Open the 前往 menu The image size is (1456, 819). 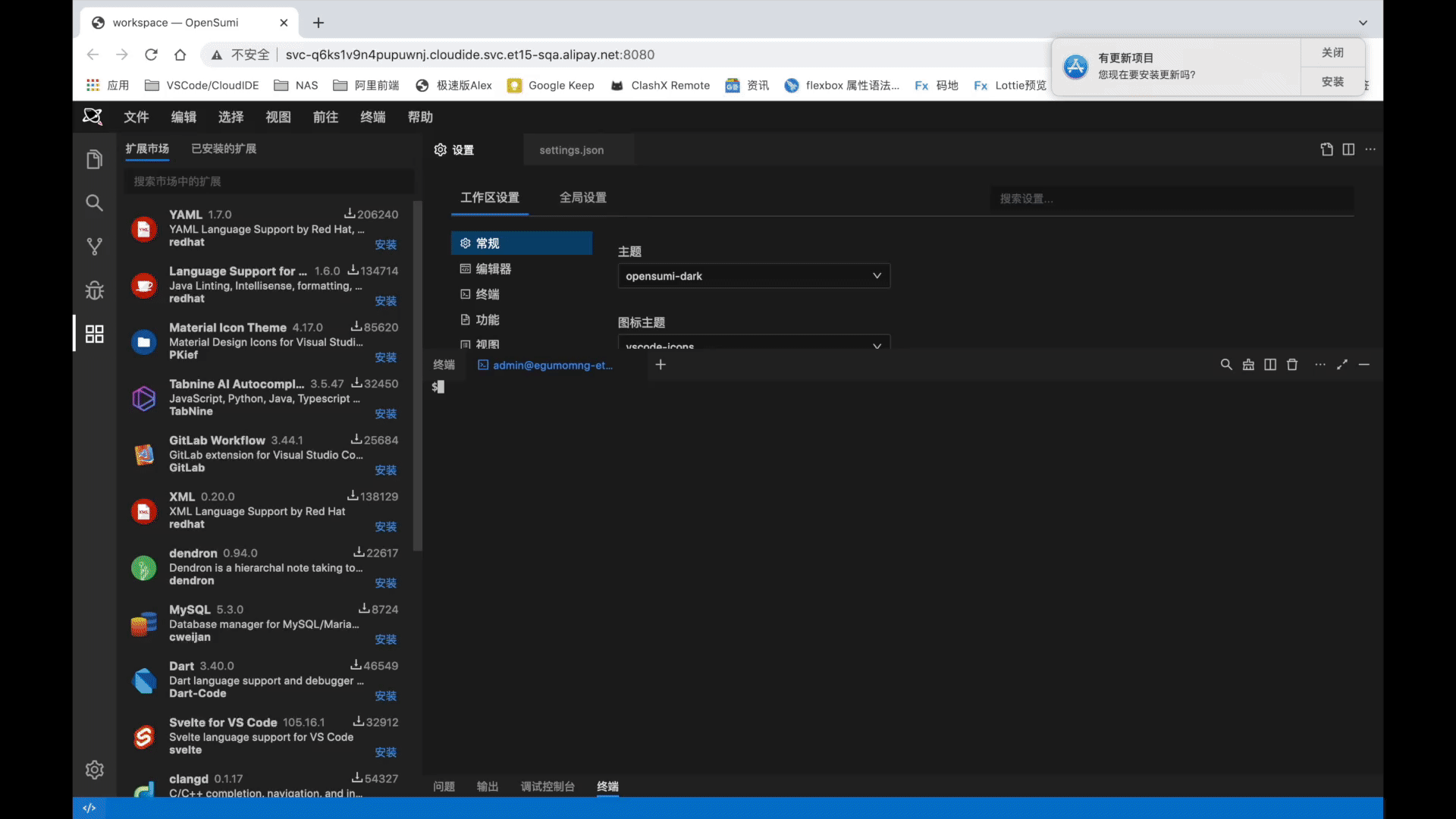tap(325, 117)
